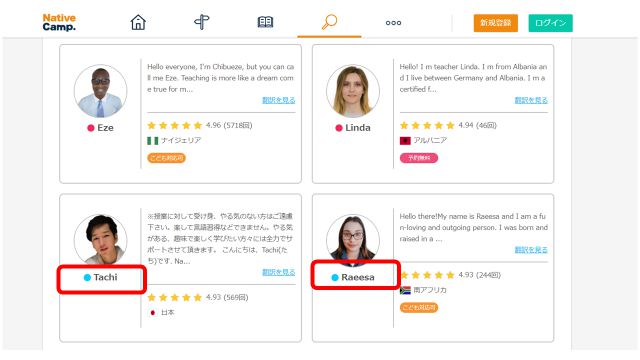Click Eze's red status dot
The height and width of the screenshot is (360, 640).
coord(91,128)
